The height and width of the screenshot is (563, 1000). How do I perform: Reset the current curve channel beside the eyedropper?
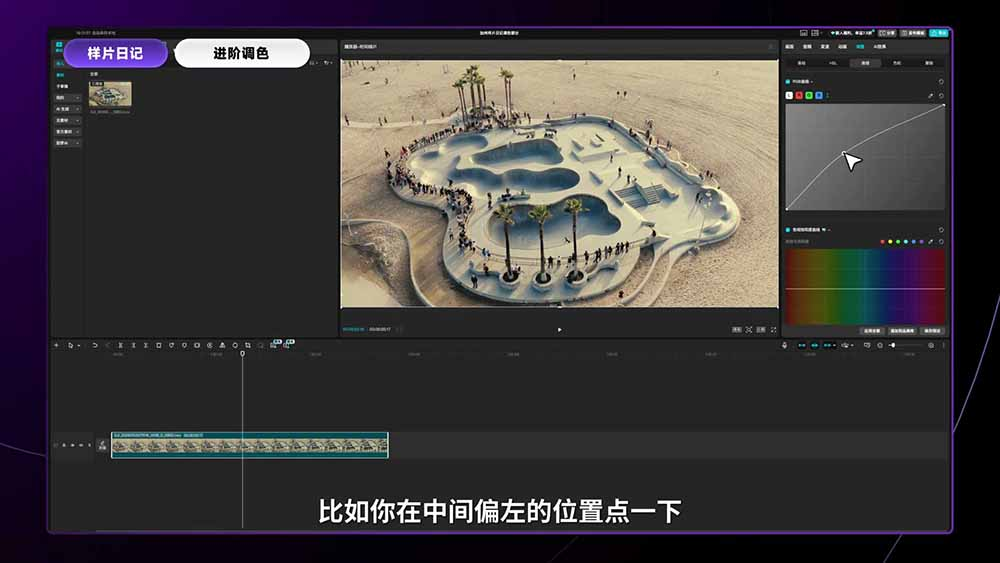(x=941, y=96)
